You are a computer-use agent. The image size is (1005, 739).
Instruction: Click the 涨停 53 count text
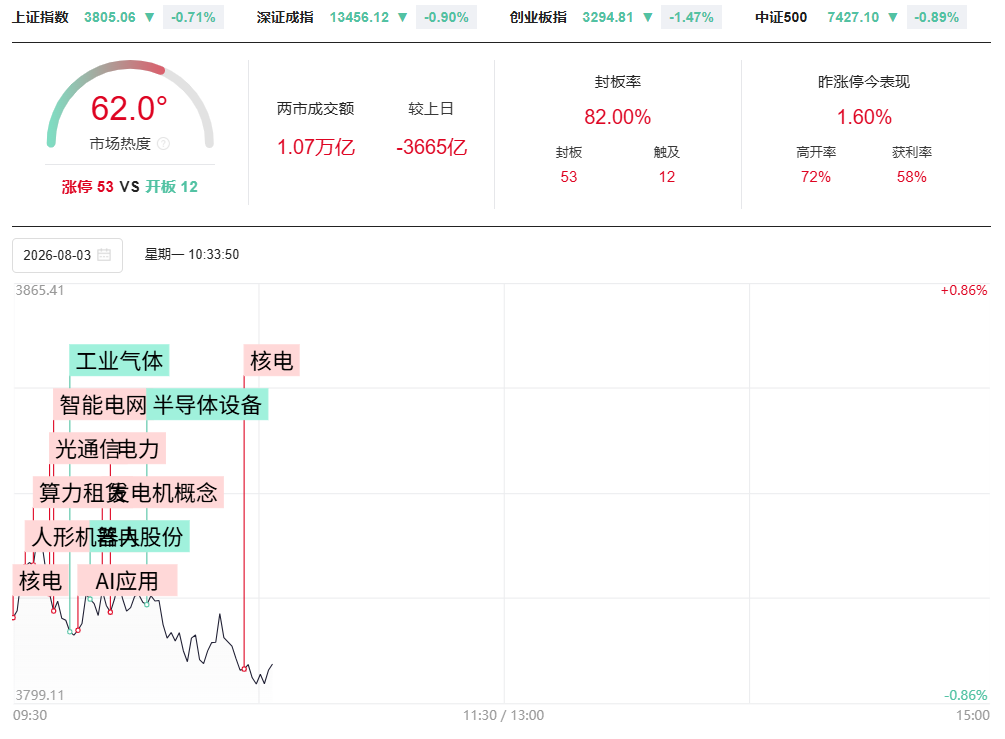click(87, 187)
